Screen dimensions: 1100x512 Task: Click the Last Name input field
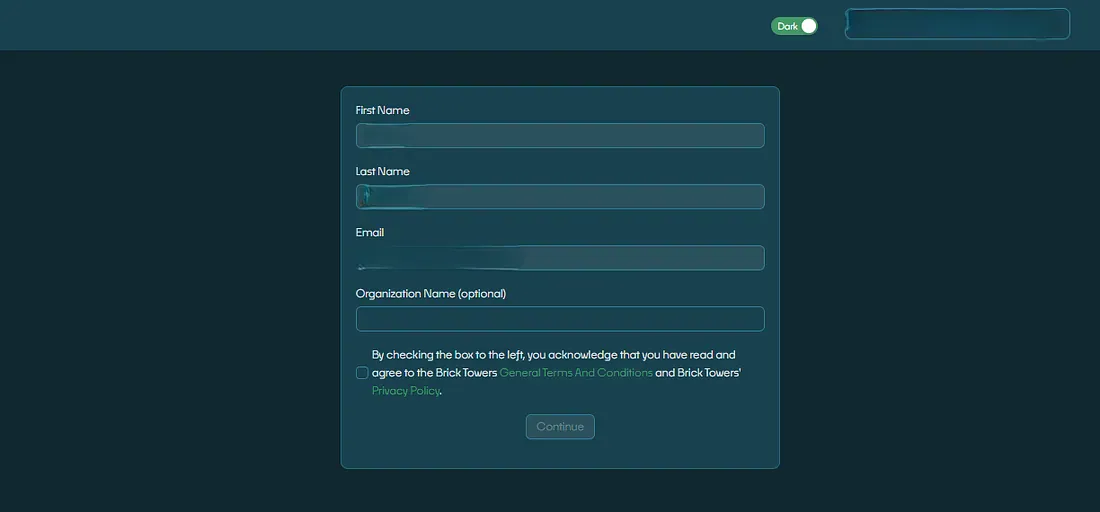click(x=560, y=196)
